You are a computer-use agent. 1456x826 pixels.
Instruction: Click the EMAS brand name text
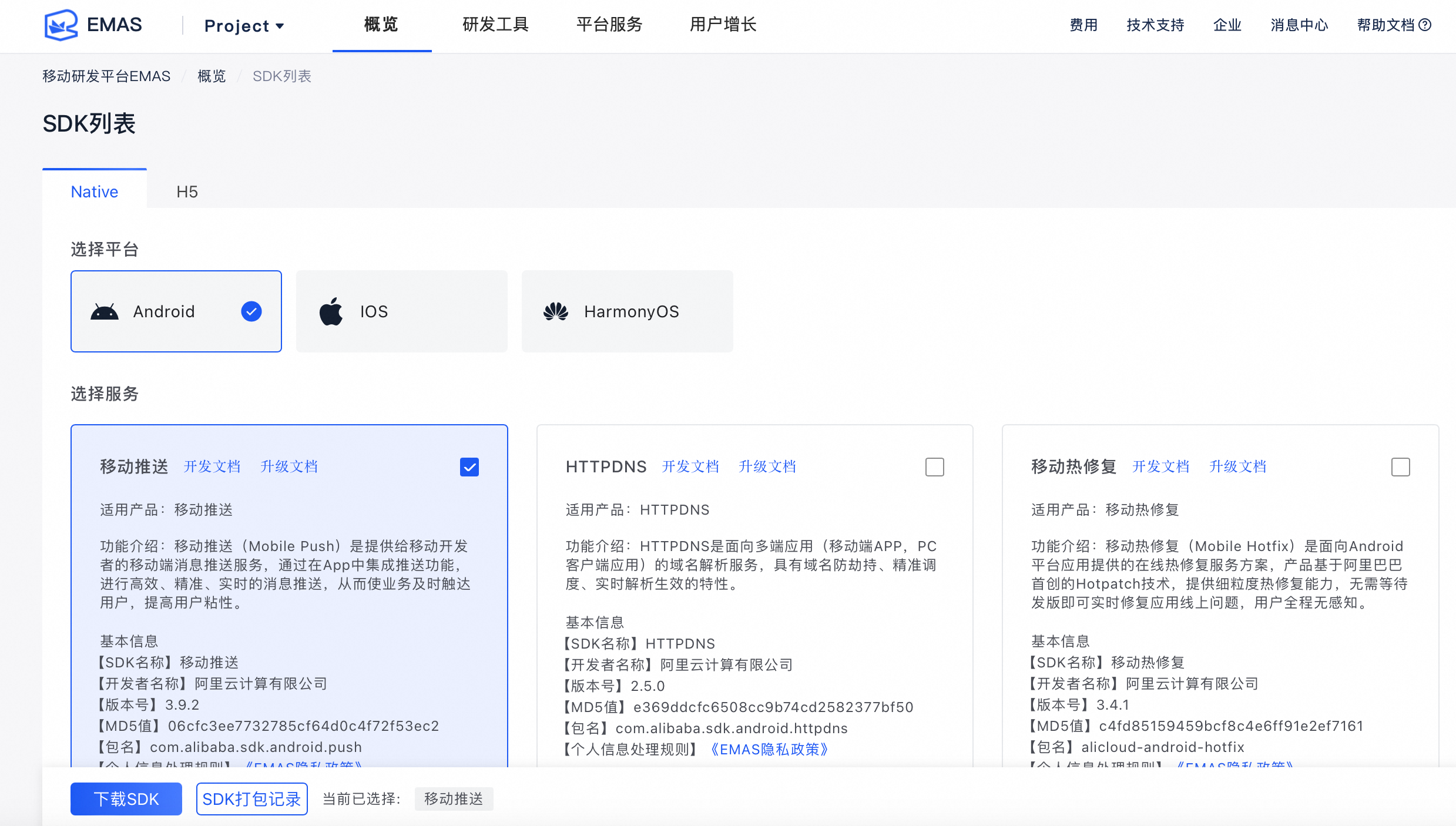click(115, 25)
